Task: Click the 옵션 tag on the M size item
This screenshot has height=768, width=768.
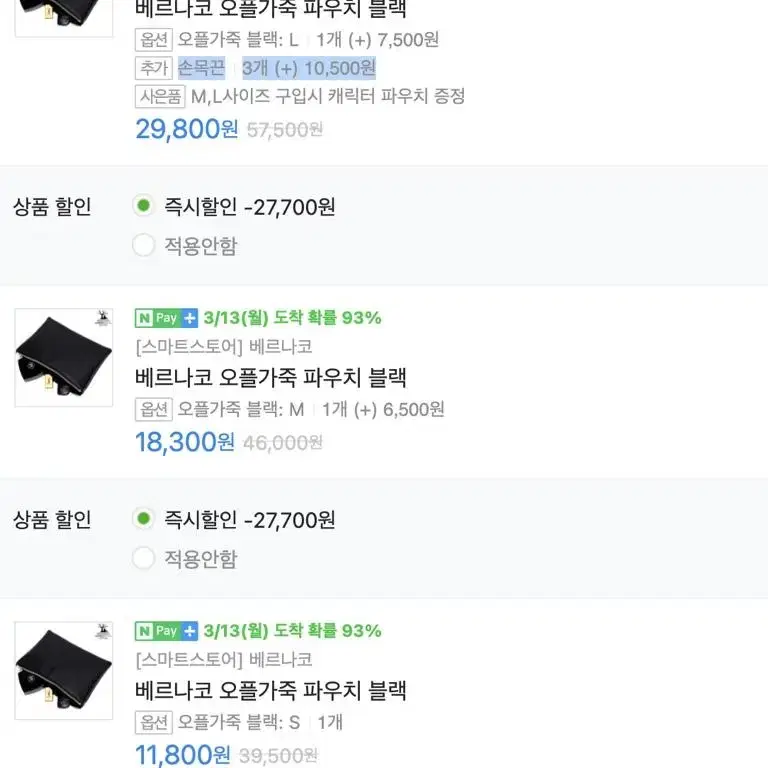Action: click(x=153, y=409)
